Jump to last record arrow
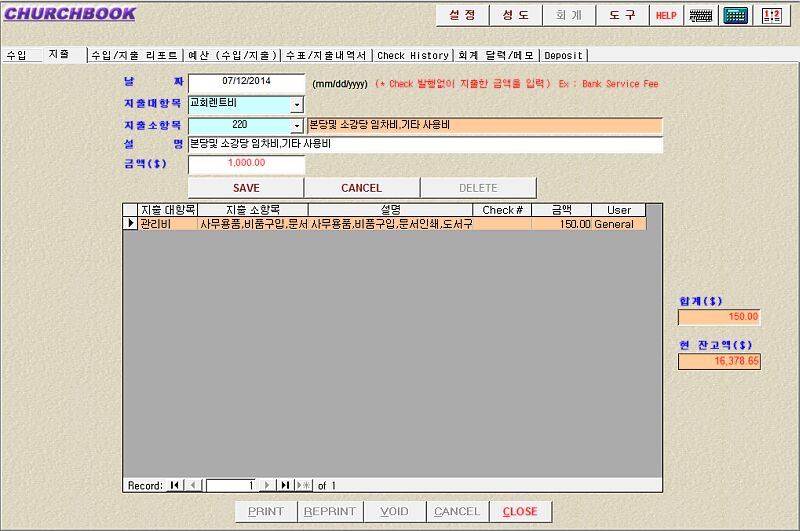This screenshot has width=800, height=531. pos(285,485)
